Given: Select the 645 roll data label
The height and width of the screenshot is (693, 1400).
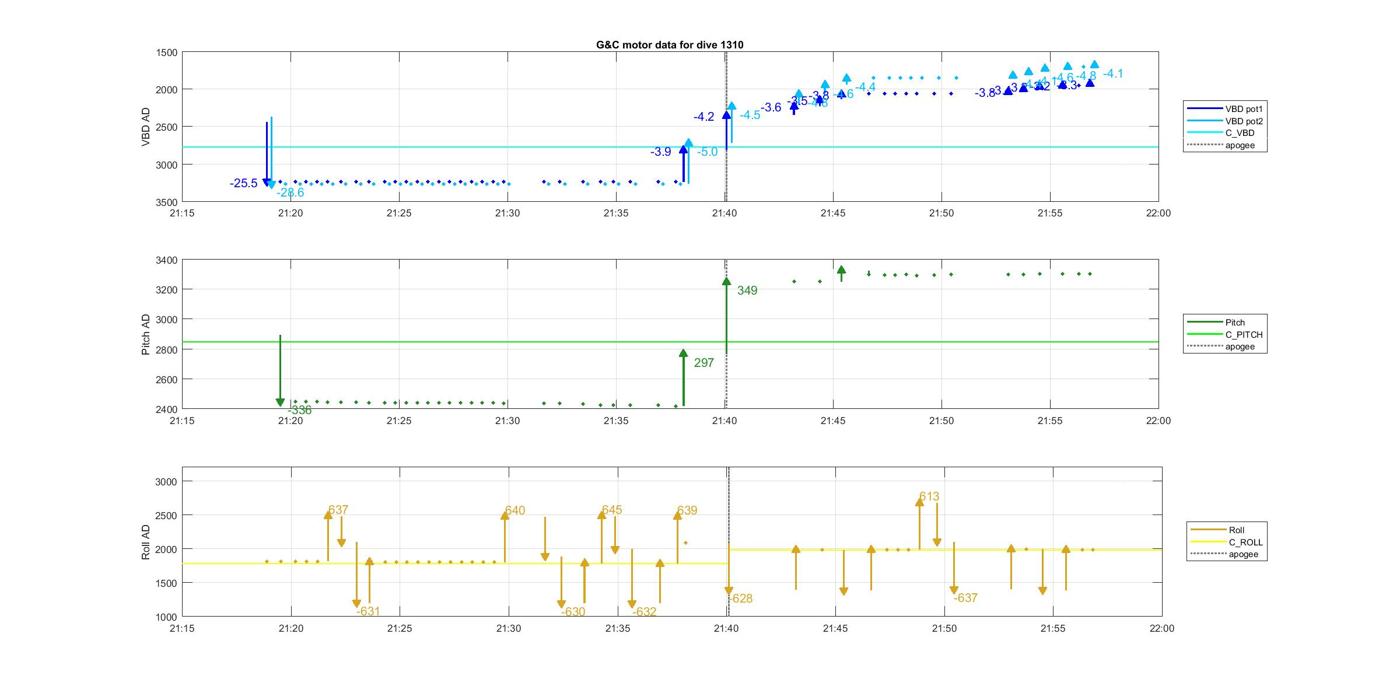Looking at the screenshot, I should tap(612, 510).
